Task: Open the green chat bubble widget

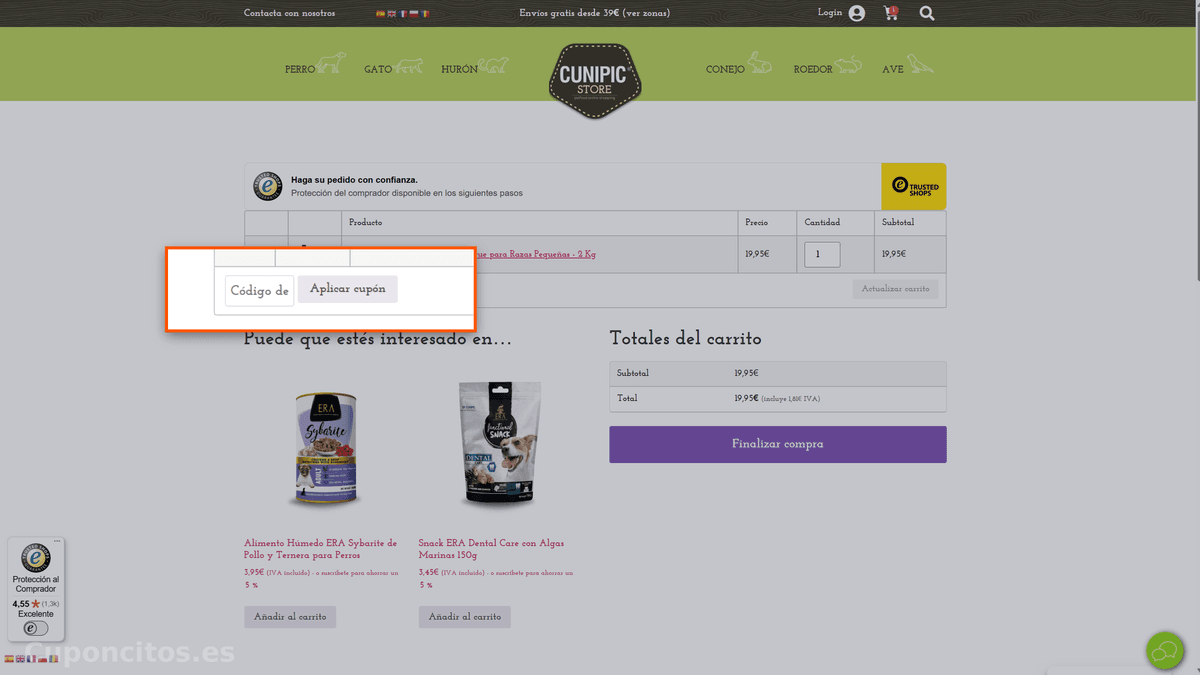Action: pyautogui.click(x=1164, y=651)
